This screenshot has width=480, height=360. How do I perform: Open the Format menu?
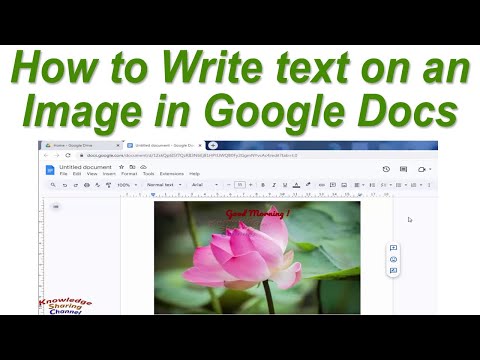pos(129,174)
